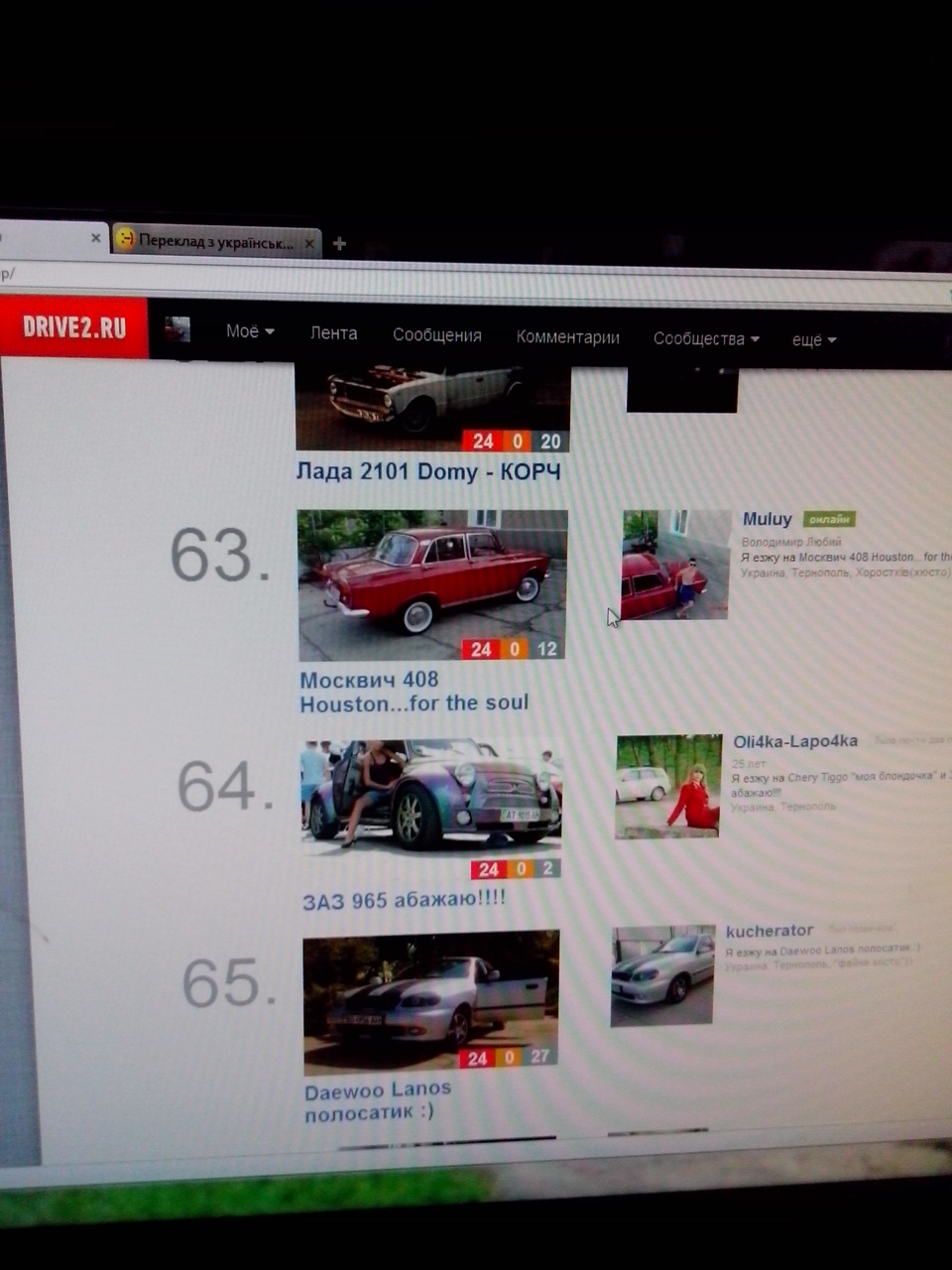Click the rating counter 24 0 20 on Лада photo
This screenshot has width=952, height=1270.
(516, 441)
